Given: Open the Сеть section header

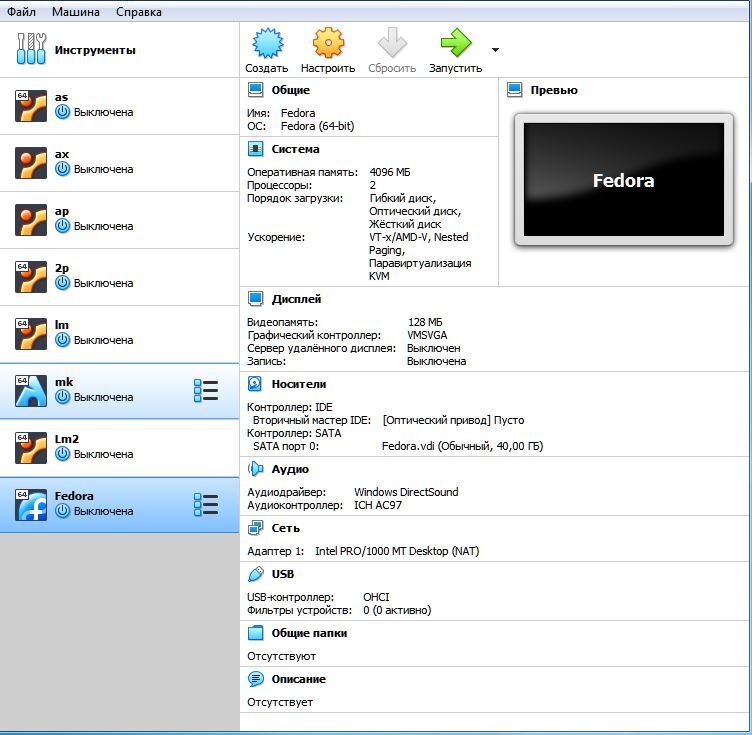Looking at the screenshot, I should pos(285,528).
